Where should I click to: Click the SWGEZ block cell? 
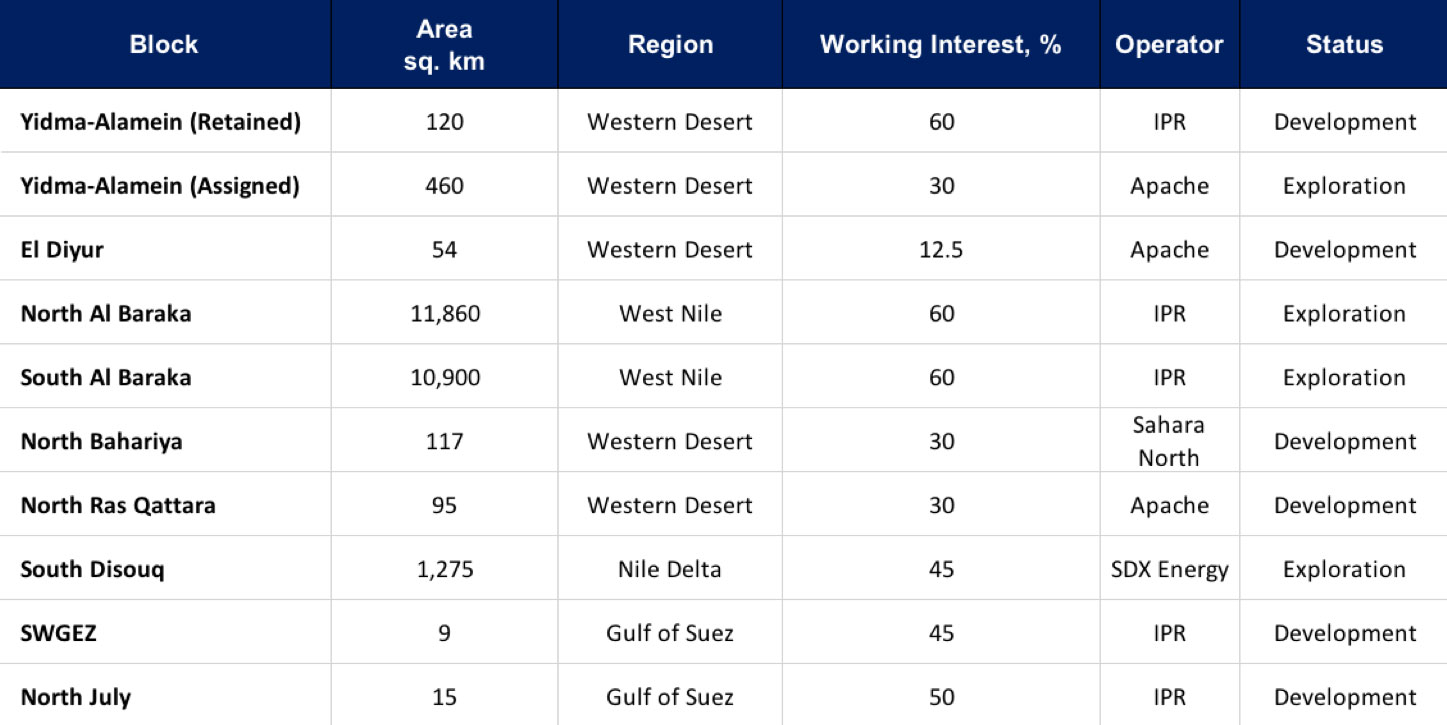coord(59,634)
